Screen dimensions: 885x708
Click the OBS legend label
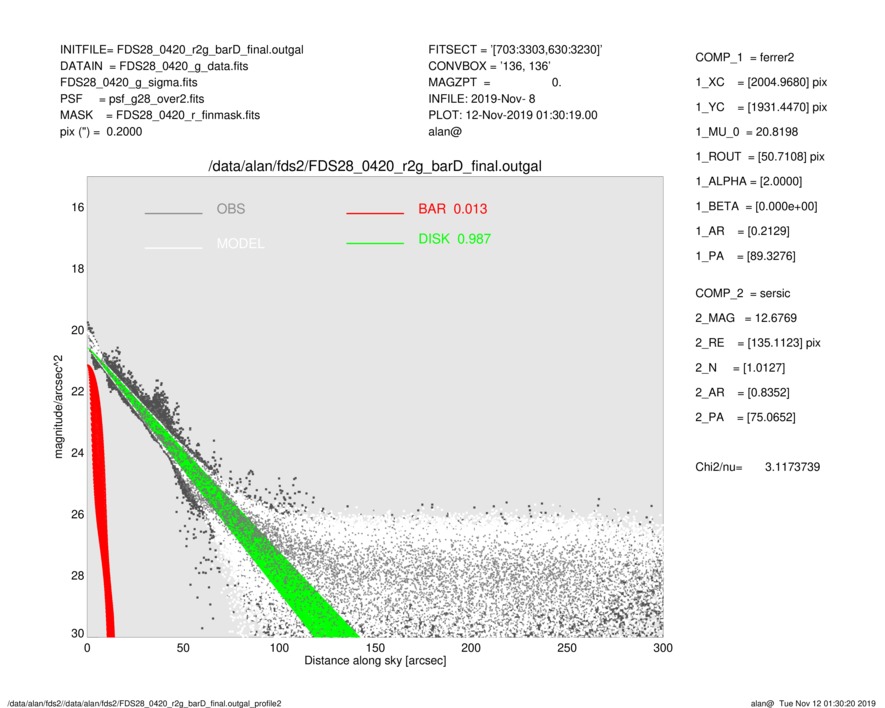(231, 209)
